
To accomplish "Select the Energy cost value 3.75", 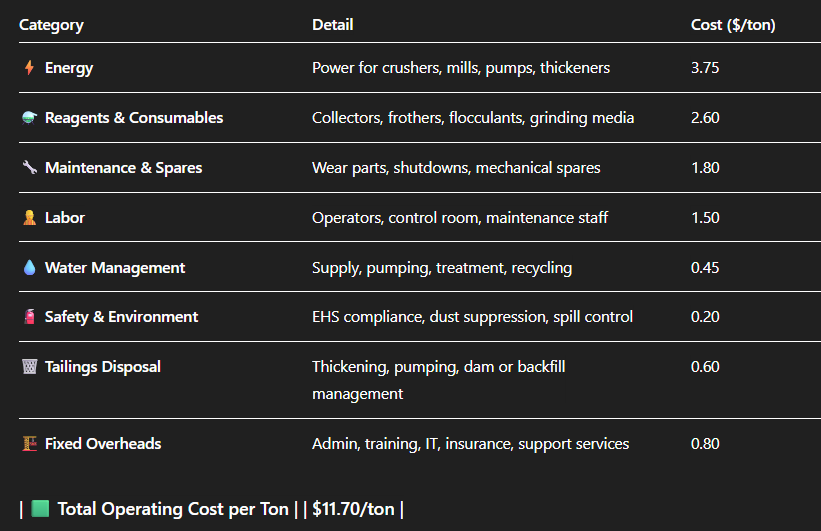I will (x=705, y=68).
